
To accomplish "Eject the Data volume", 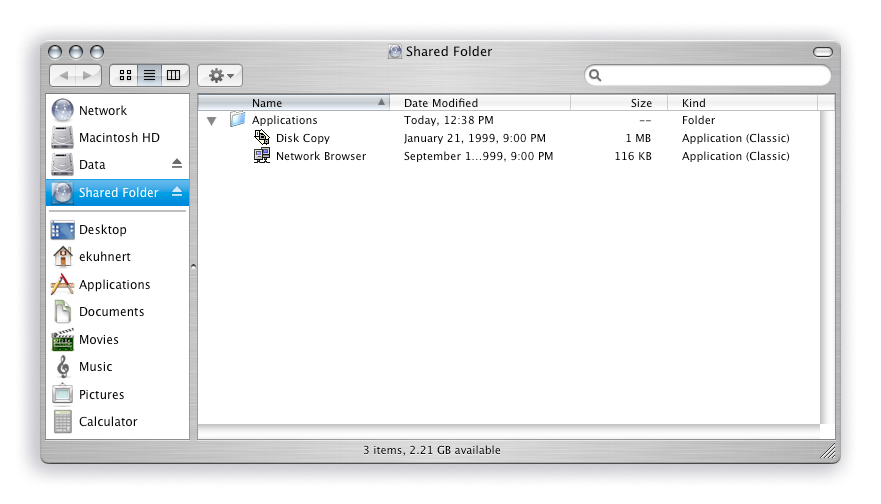I will (177, 164).
